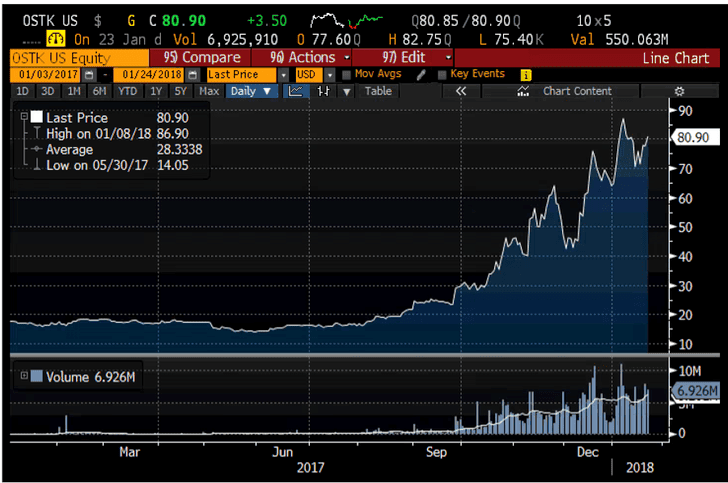Open the 96) Actions menu
728x483 pixels.
[297, 58]
